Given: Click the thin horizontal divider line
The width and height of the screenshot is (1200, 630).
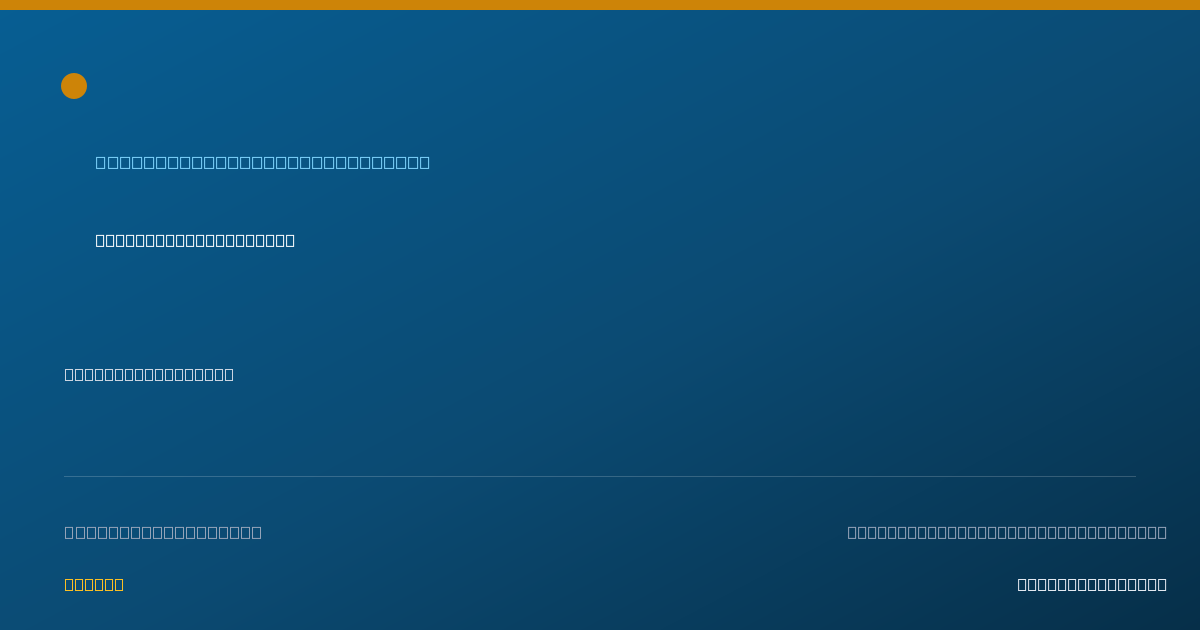Looking at the screenshot, I should [600, 476].
